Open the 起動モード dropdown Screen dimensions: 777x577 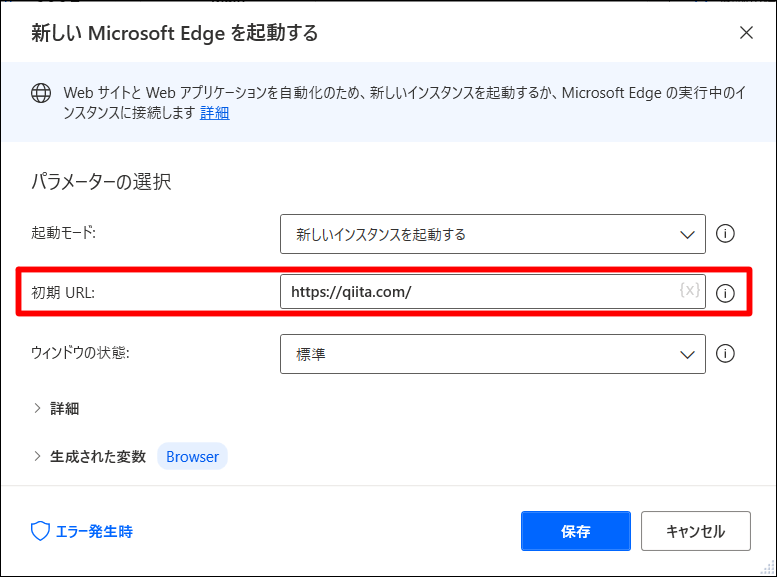[x=493, y=234]
